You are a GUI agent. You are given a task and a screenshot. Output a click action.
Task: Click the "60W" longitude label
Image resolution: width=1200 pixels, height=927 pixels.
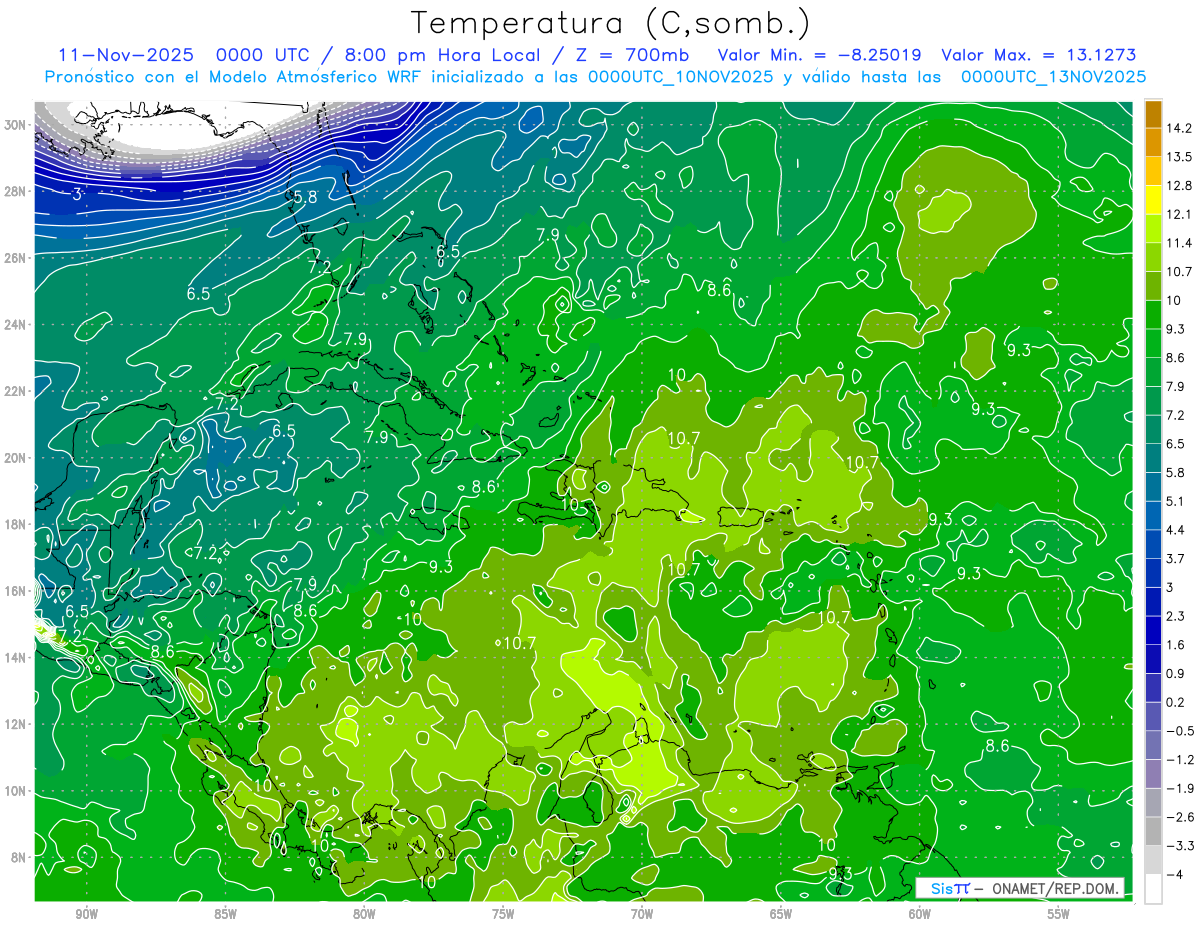[920, 912]
